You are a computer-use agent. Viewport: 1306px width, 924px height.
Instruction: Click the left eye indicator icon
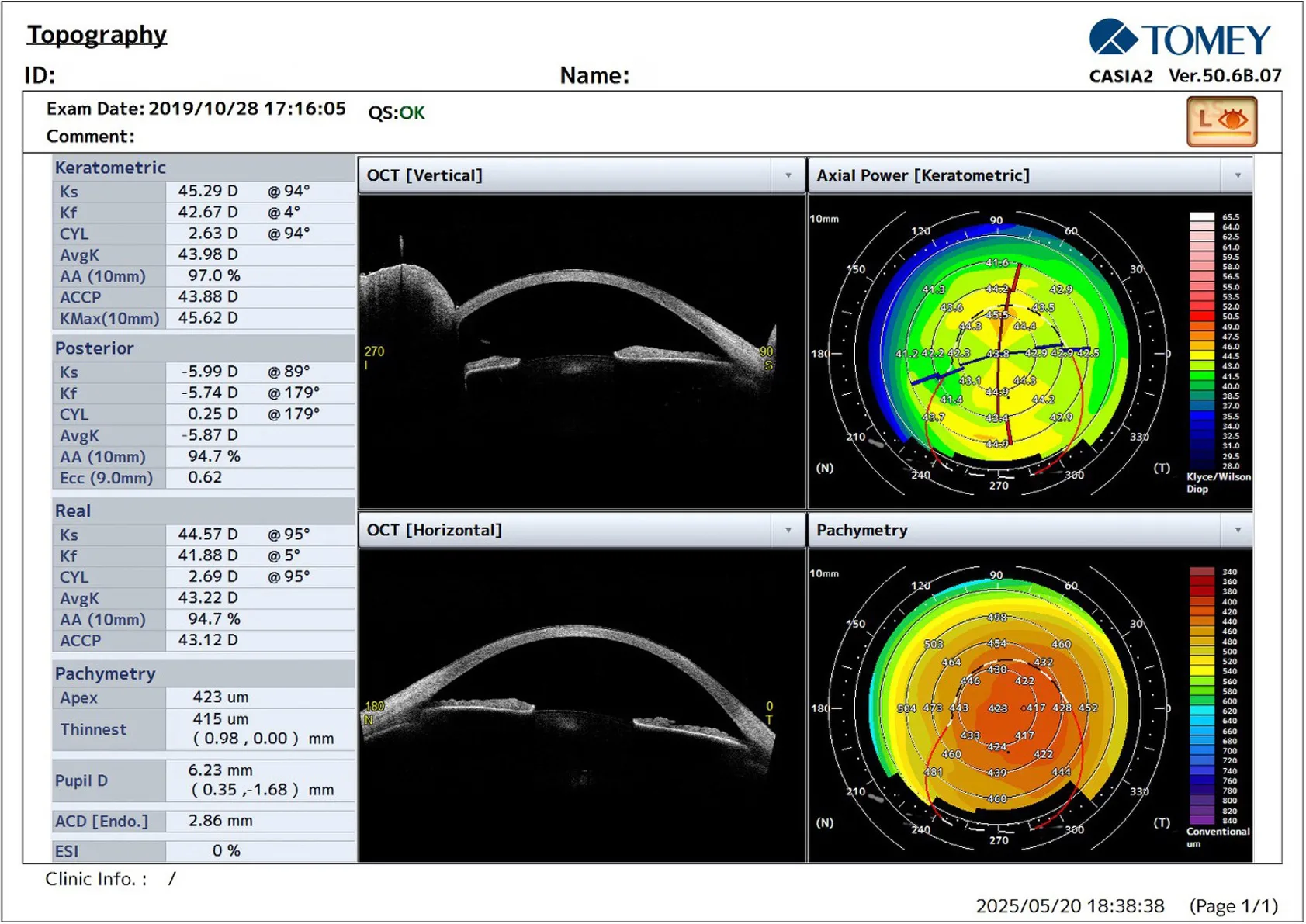coord(1221,122)
